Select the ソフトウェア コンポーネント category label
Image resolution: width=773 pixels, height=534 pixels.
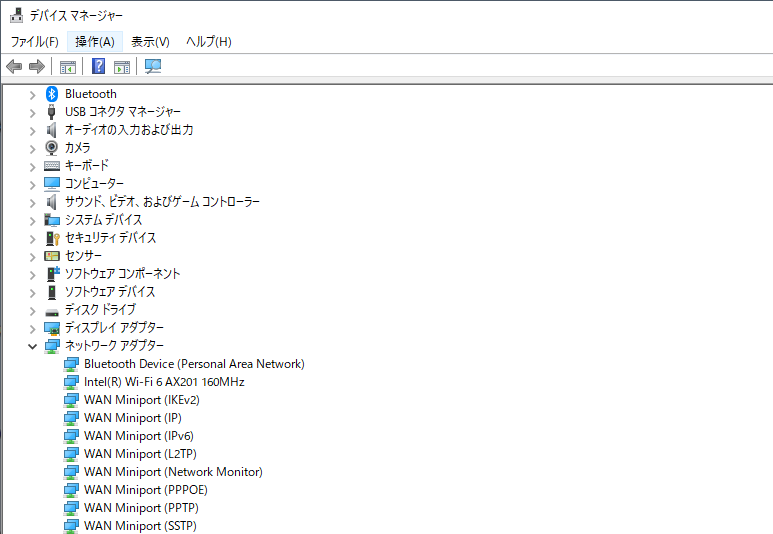(x=122, y=274)
